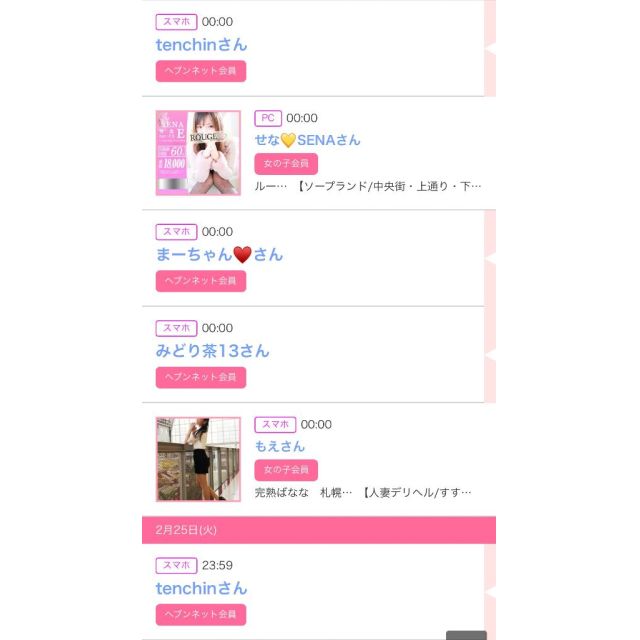Click ヘブンネット会員 badge under みどり茶13さん

tap(201, 377)
